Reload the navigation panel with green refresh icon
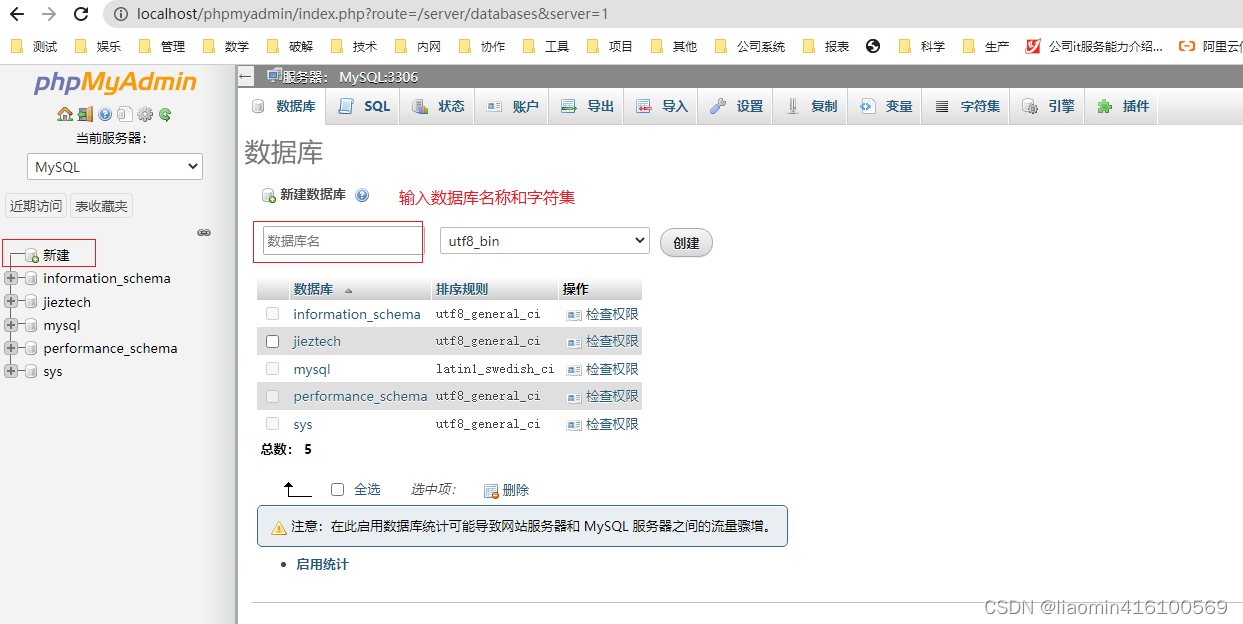 (165, 114)
